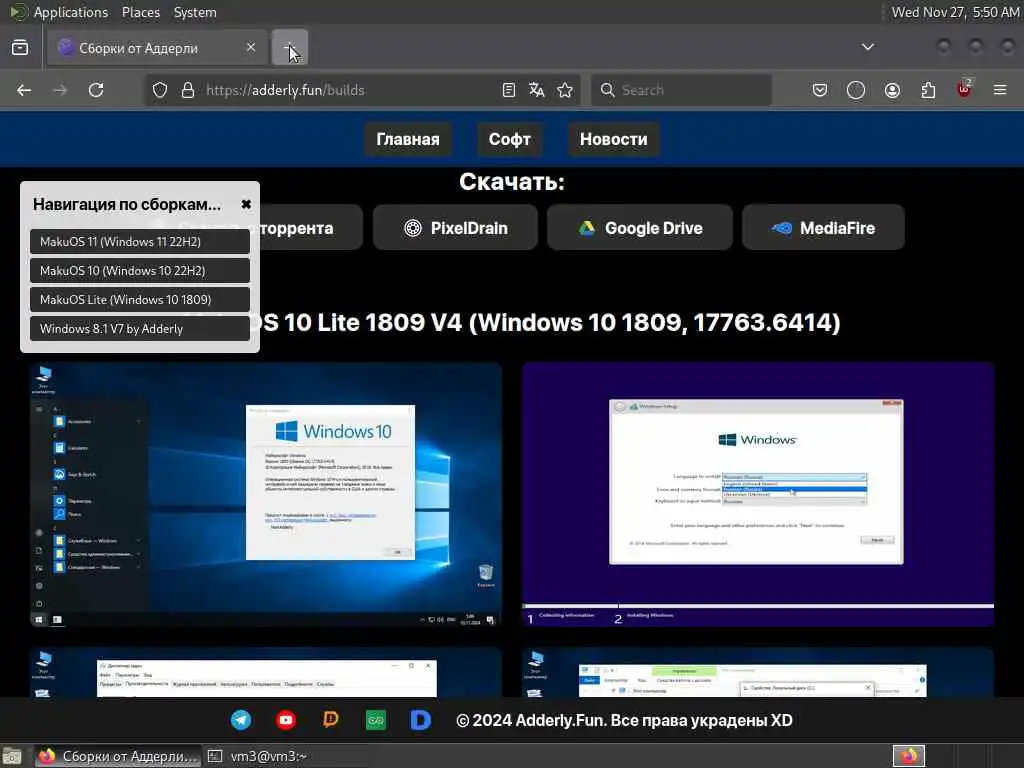Open the Telegram footer icon

(x=241, y=720)
